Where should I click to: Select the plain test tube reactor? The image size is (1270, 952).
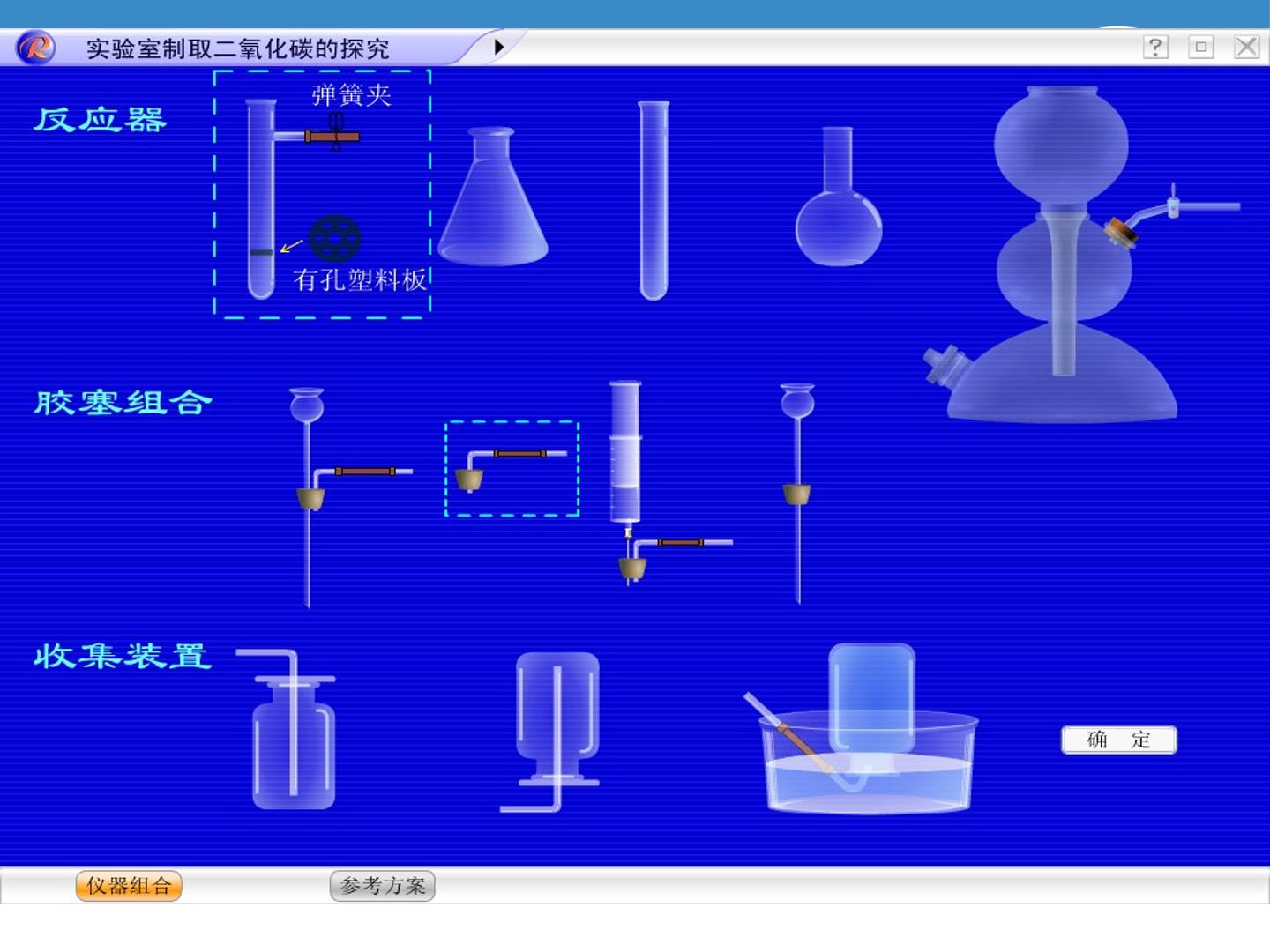coord(654,201)
